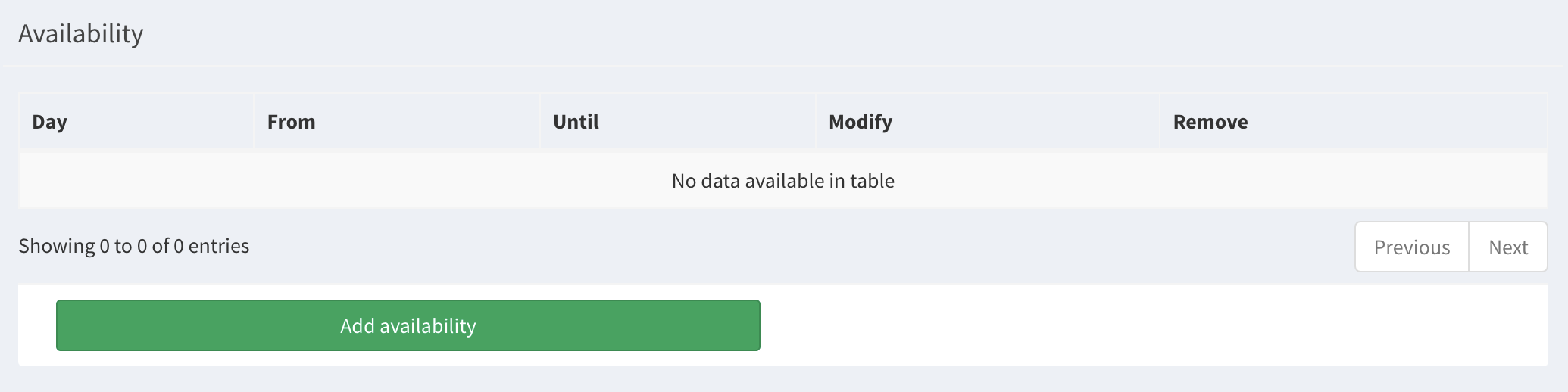Screen dimensions: 1568x392
Task: Select the Until header cell
Action: click(677, 122)
